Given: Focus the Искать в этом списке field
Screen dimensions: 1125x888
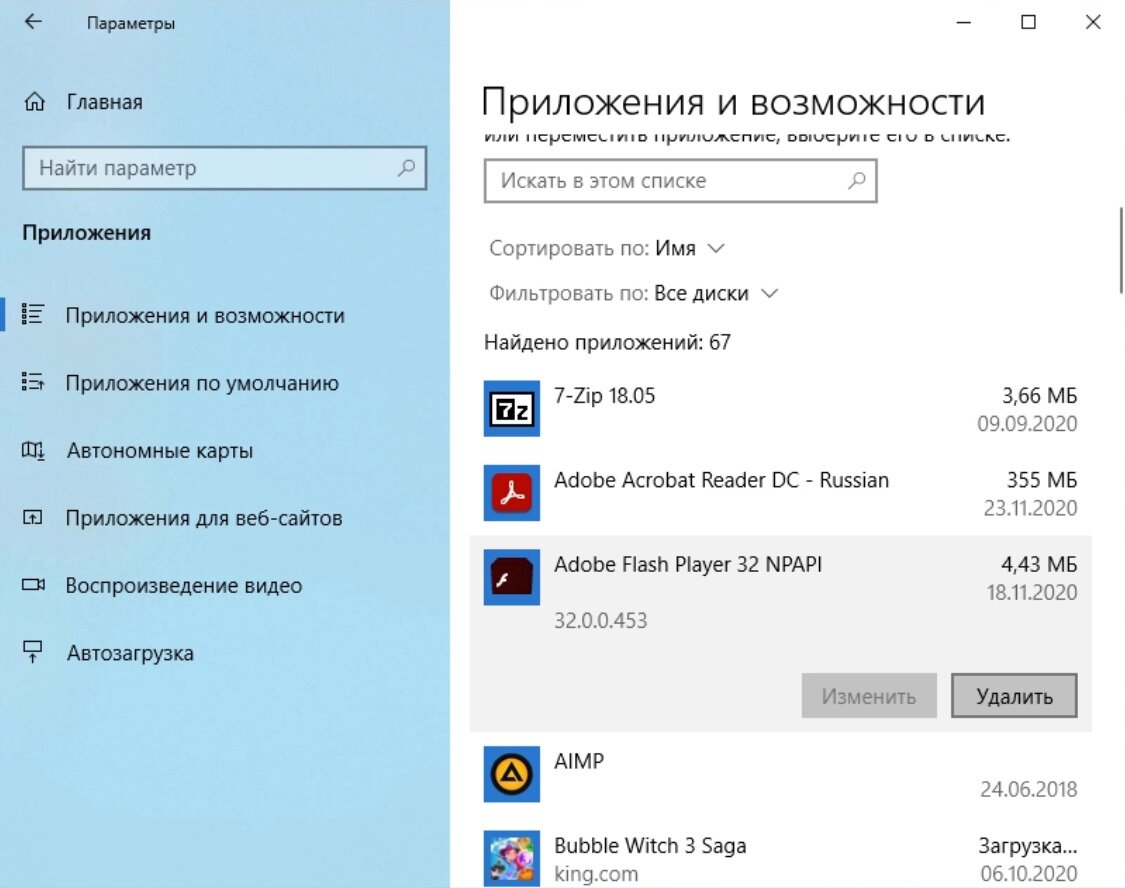Looking at the screenshot, I should point(680,181).
